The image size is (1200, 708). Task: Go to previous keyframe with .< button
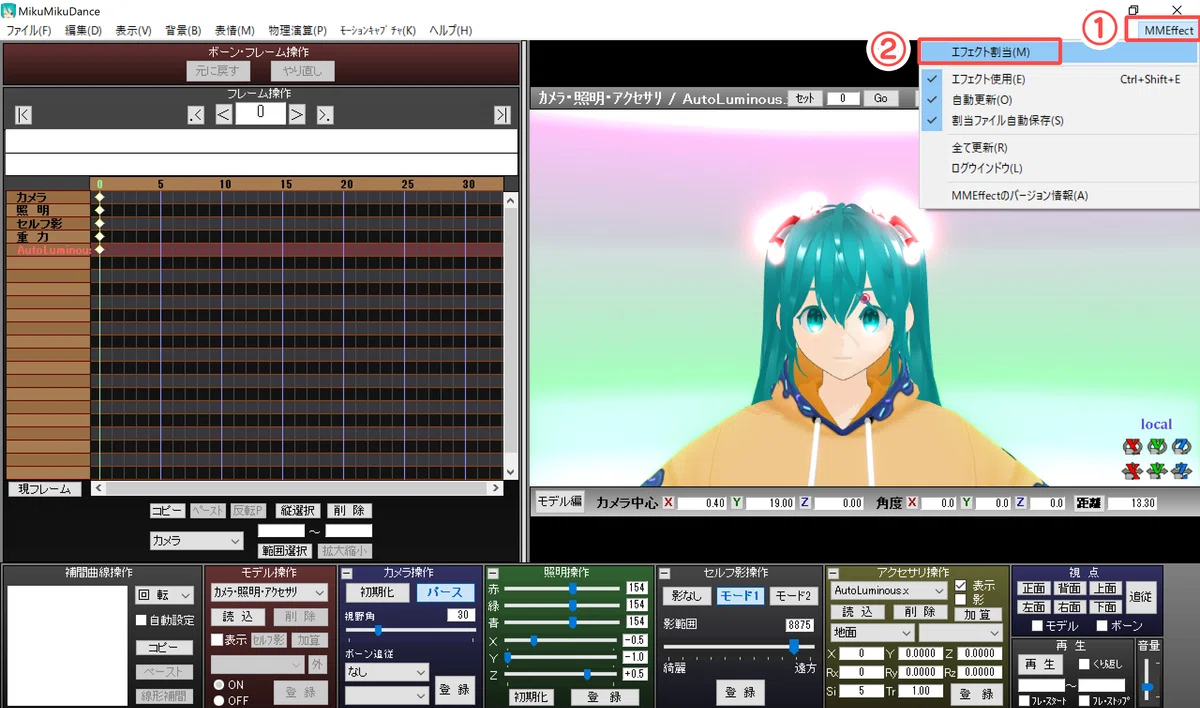pyautogui.click(x=196, y=115)
